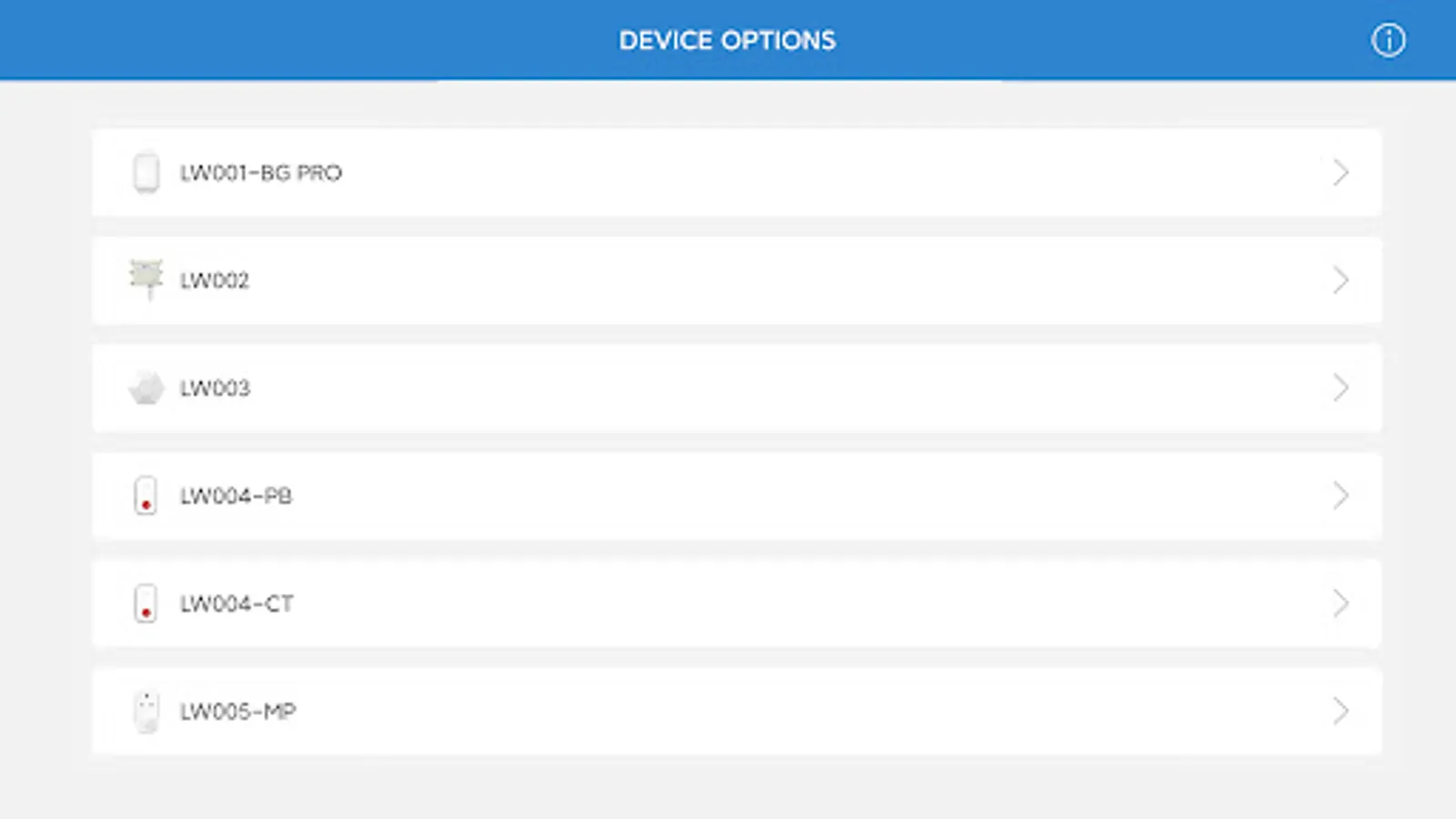This screenshot has width=1456, height=819.
Task: Open the info icon in header
Action: pyautogui.click(x=1388, y=40)
